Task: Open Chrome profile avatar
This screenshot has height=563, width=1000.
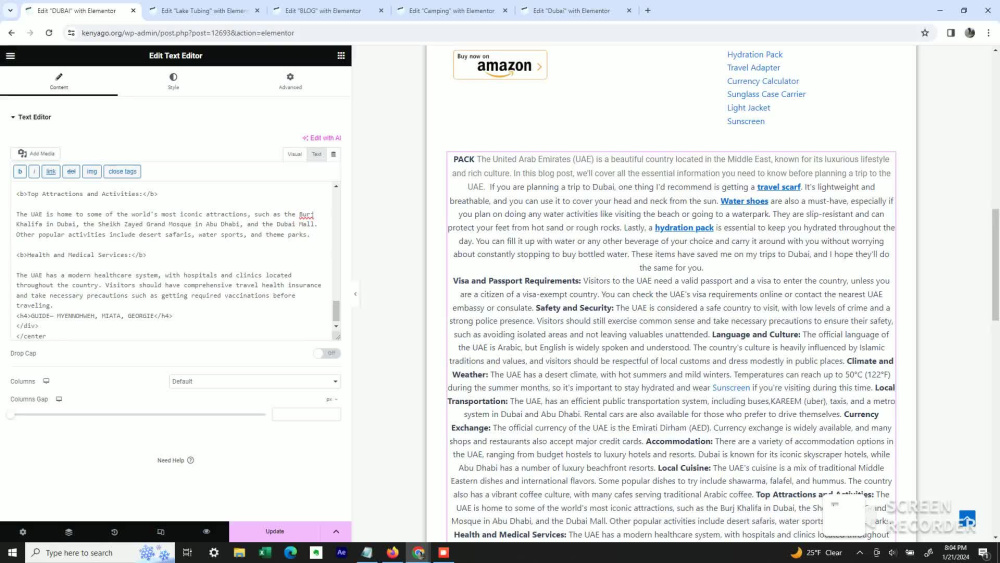Action: click(970, 33)
